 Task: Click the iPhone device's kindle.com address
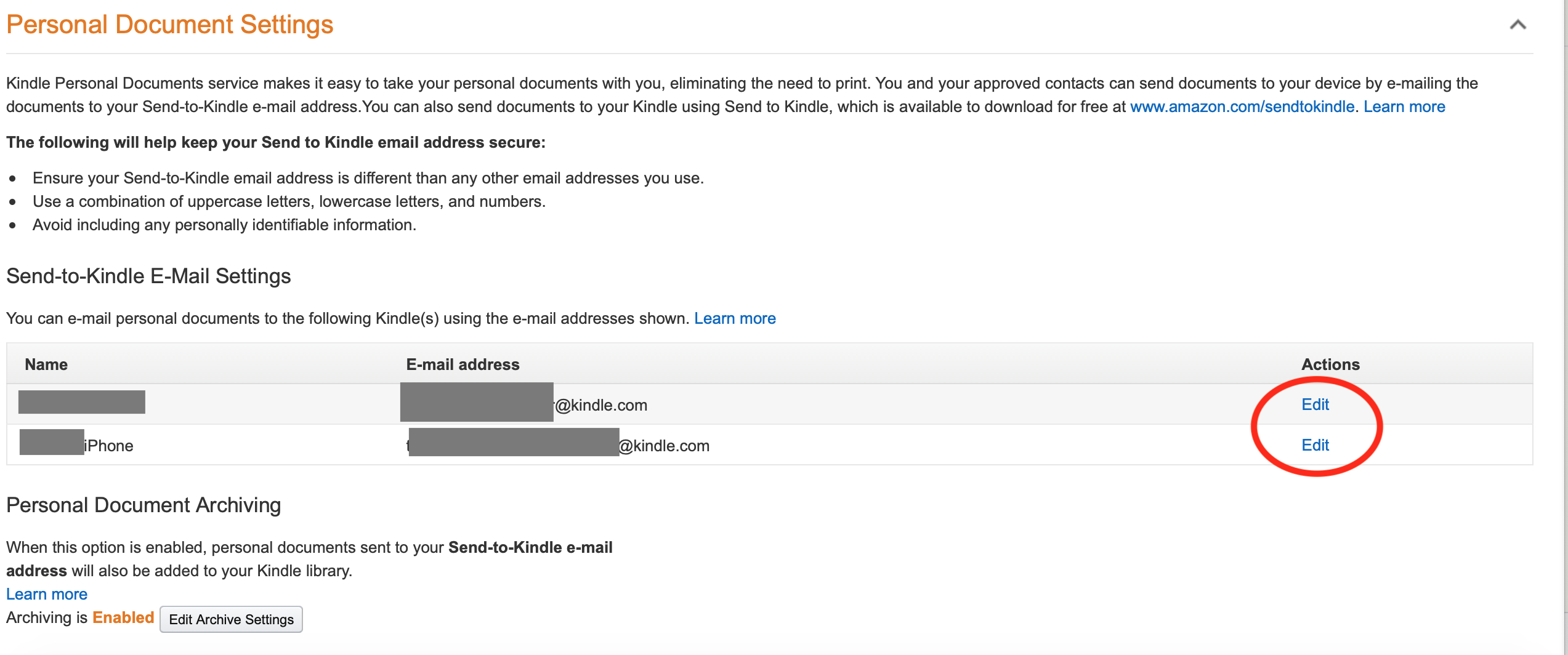pyautogui.click(x=663, y=445)
